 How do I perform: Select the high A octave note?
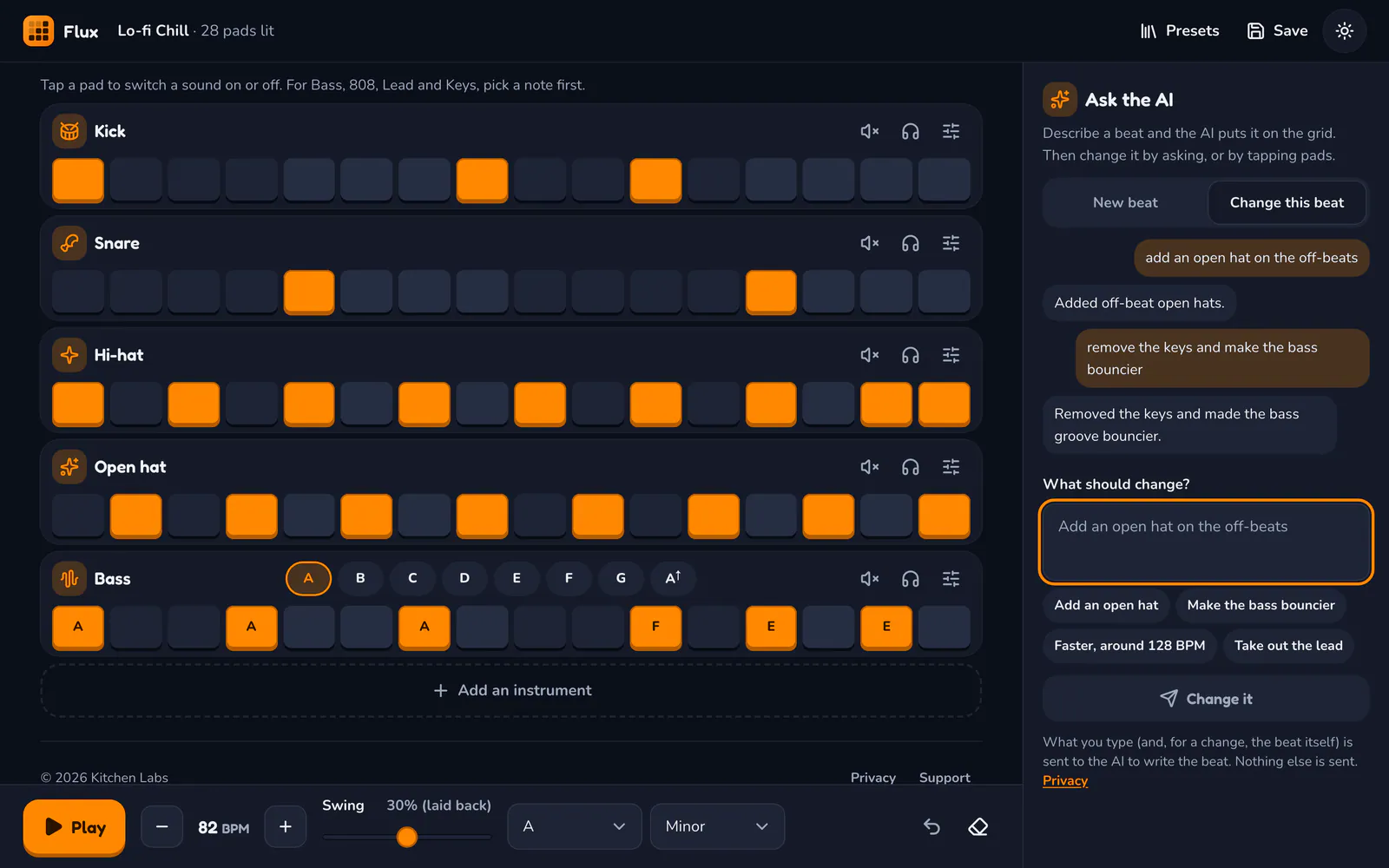673,578
